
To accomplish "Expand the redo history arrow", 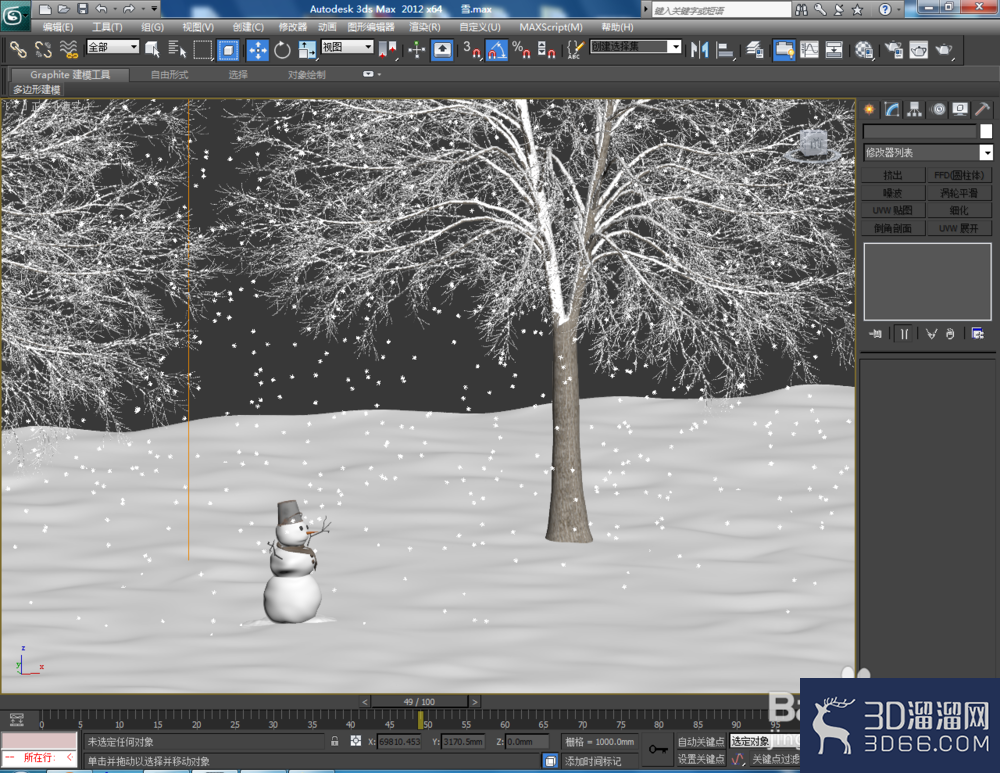I will [143, 9].
